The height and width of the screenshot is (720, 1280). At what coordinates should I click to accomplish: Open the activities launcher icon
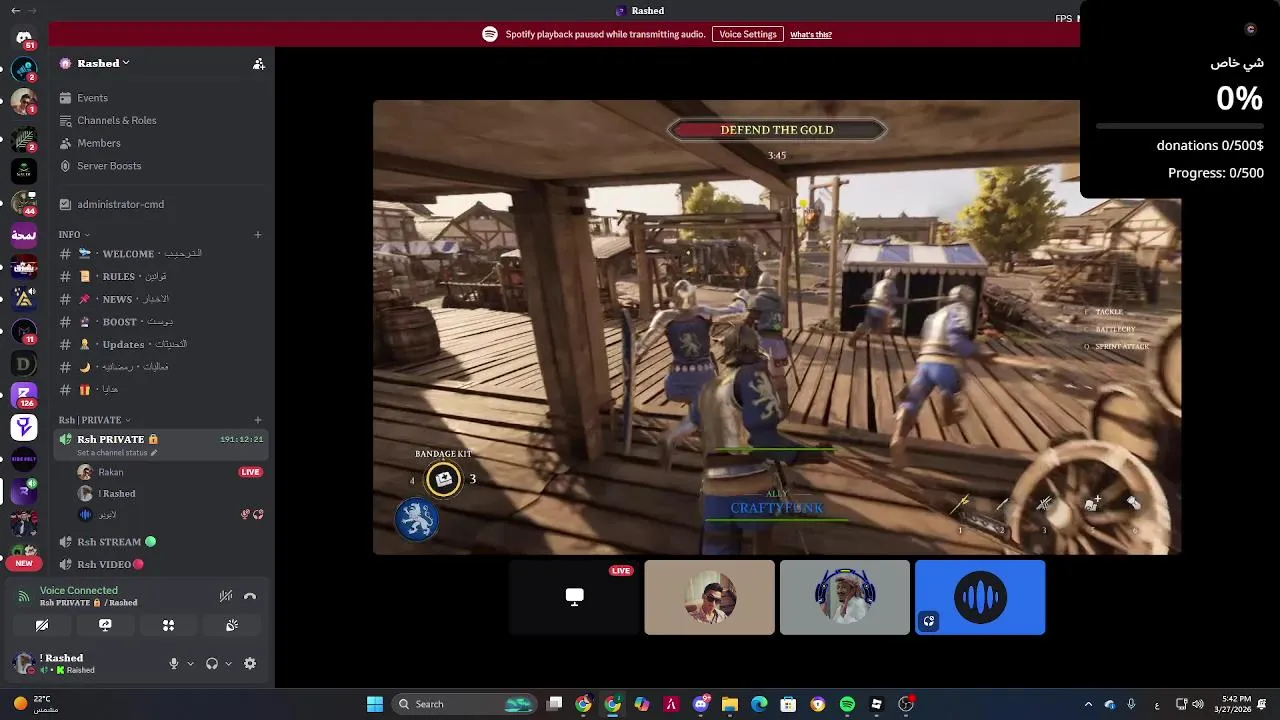(168, 625)
